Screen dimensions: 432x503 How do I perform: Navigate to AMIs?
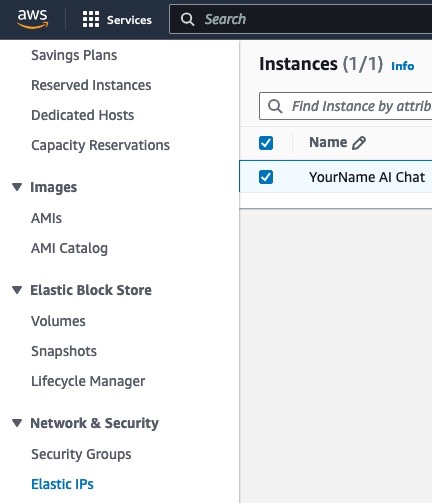click(46, 218)
